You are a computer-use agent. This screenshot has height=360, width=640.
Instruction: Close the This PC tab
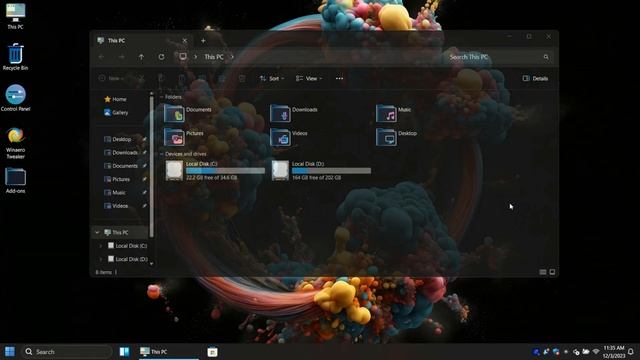[x=184, y=40]
